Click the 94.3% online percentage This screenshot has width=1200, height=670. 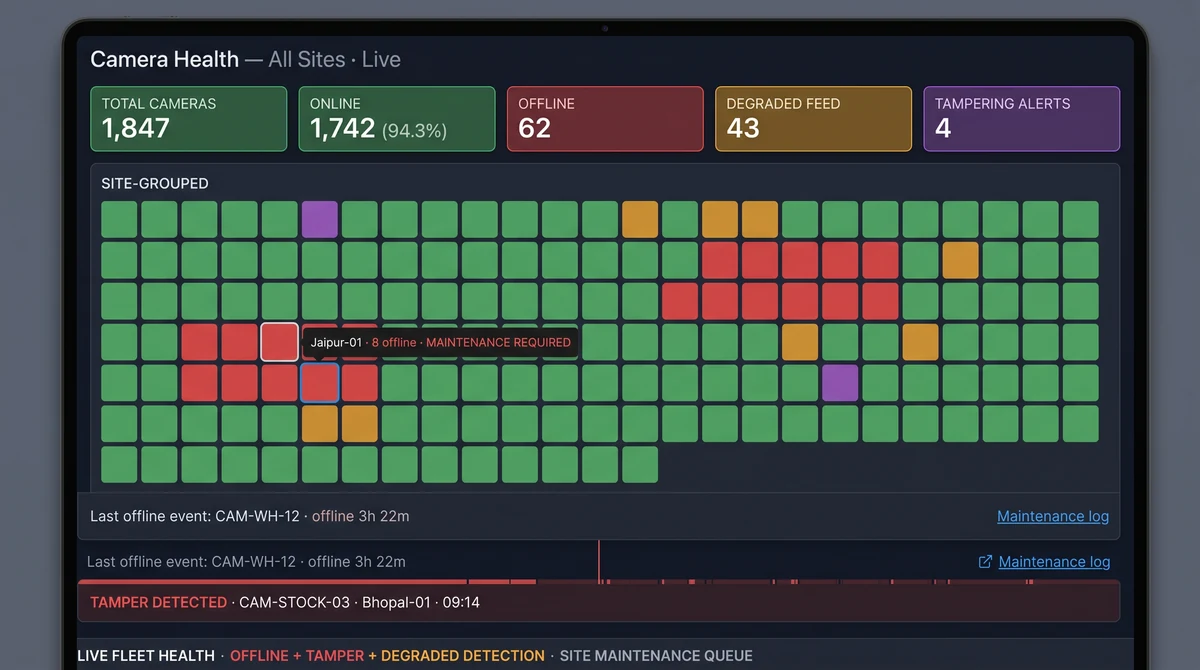point(414,131)
